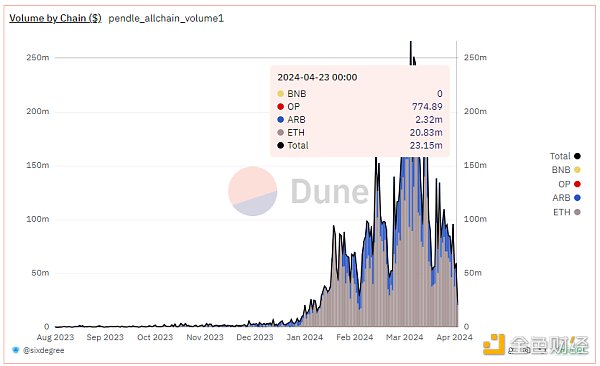Viewport: 600px width, 366px height.
Task: Click the left axis 200m label
Action: tap(38, 111)
